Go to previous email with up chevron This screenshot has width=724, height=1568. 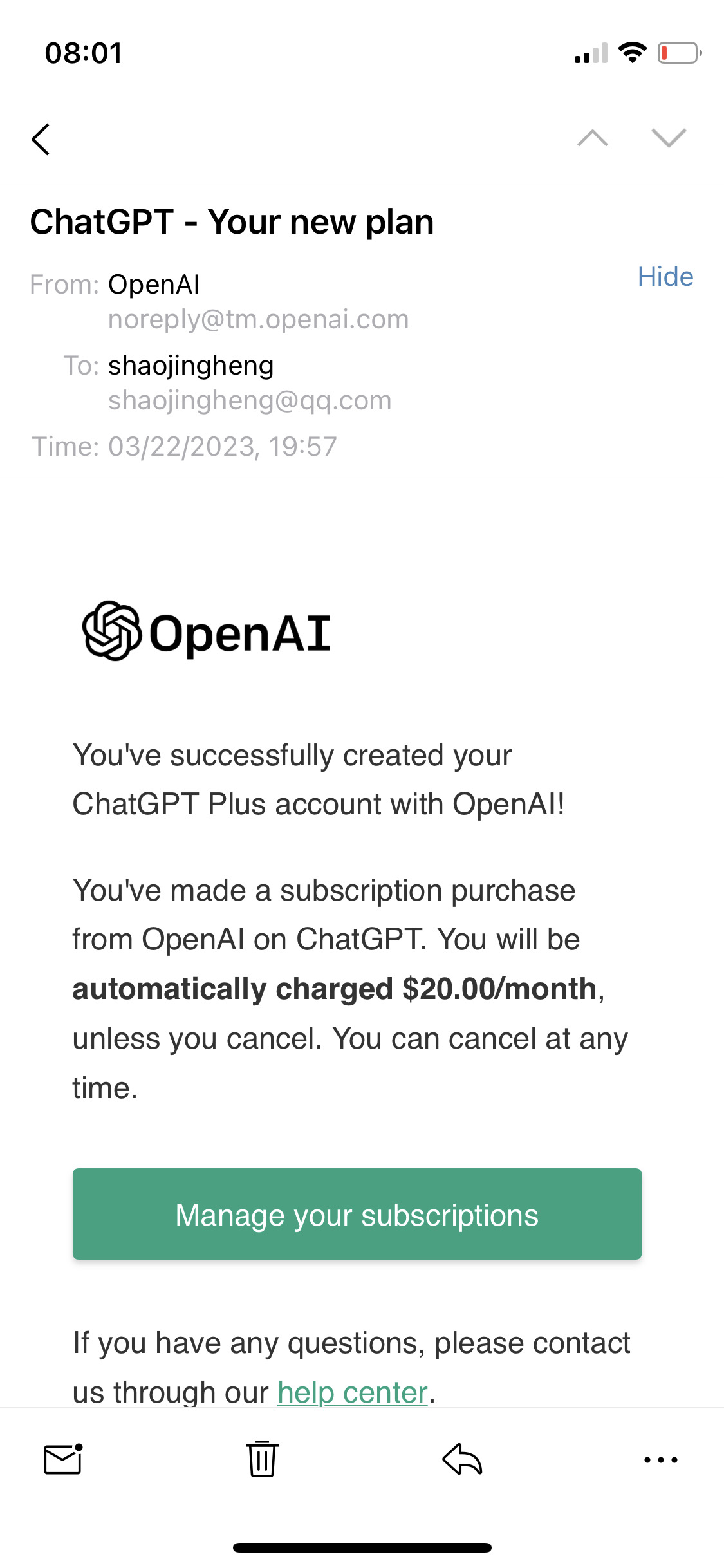pos(593,138)
